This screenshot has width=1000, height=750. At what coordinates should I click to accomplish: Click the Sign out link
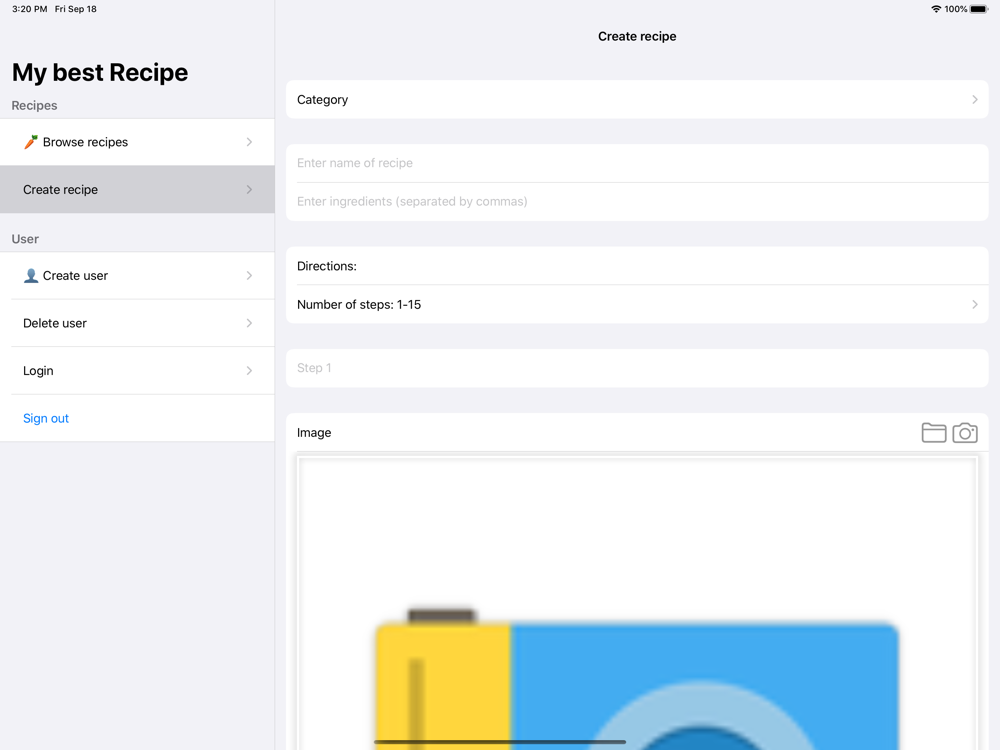click(46, 418)
